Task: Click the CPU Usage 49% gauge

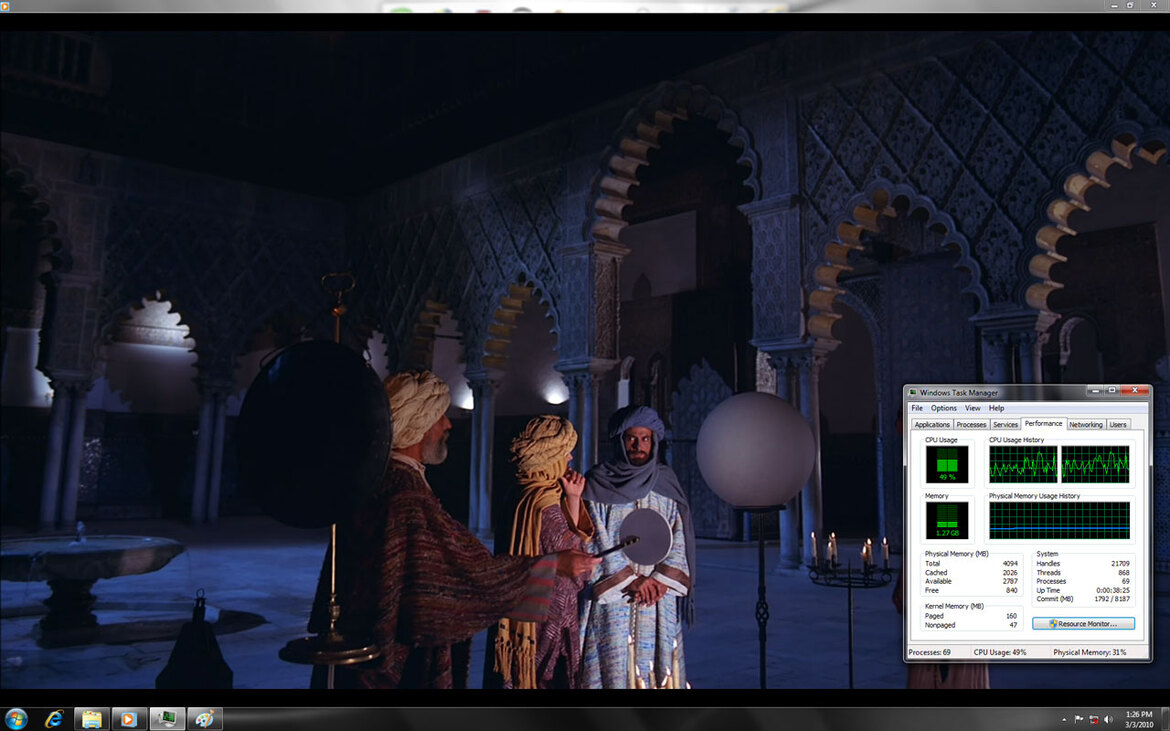Action: point(947,464)
